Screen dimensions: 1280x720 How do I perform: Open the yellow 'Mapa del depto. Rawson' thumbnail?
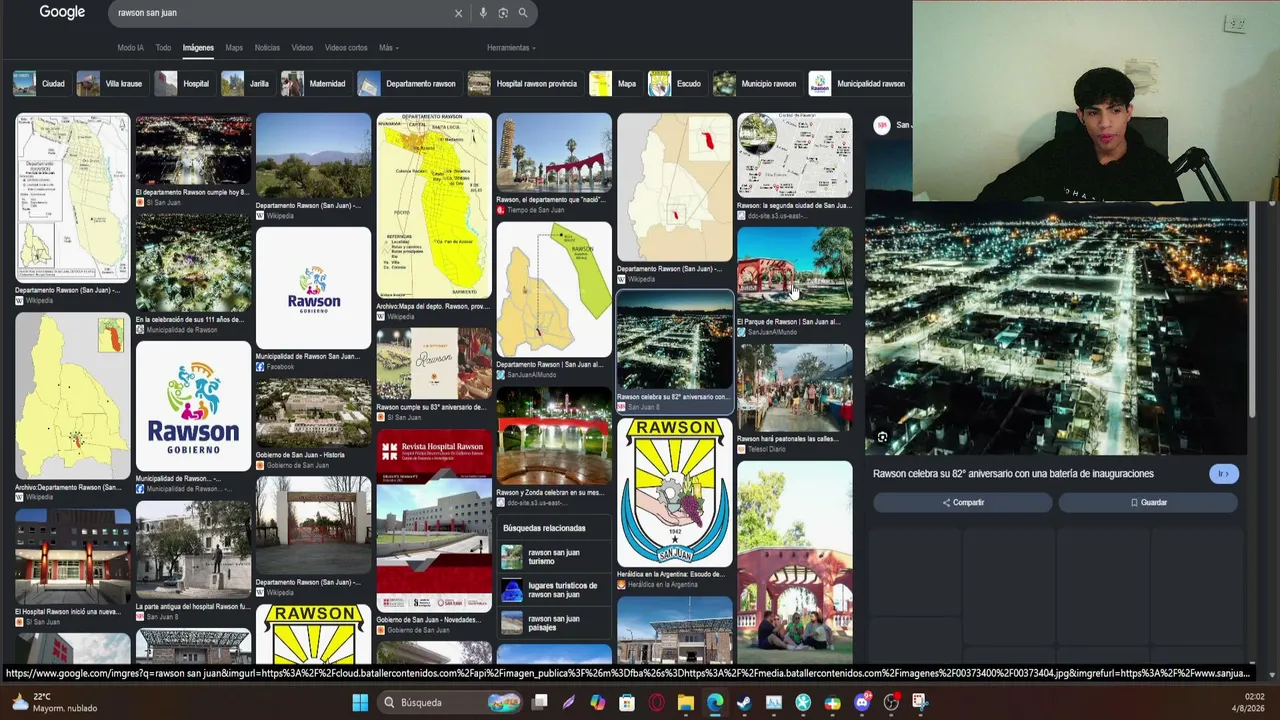(434, 206)
